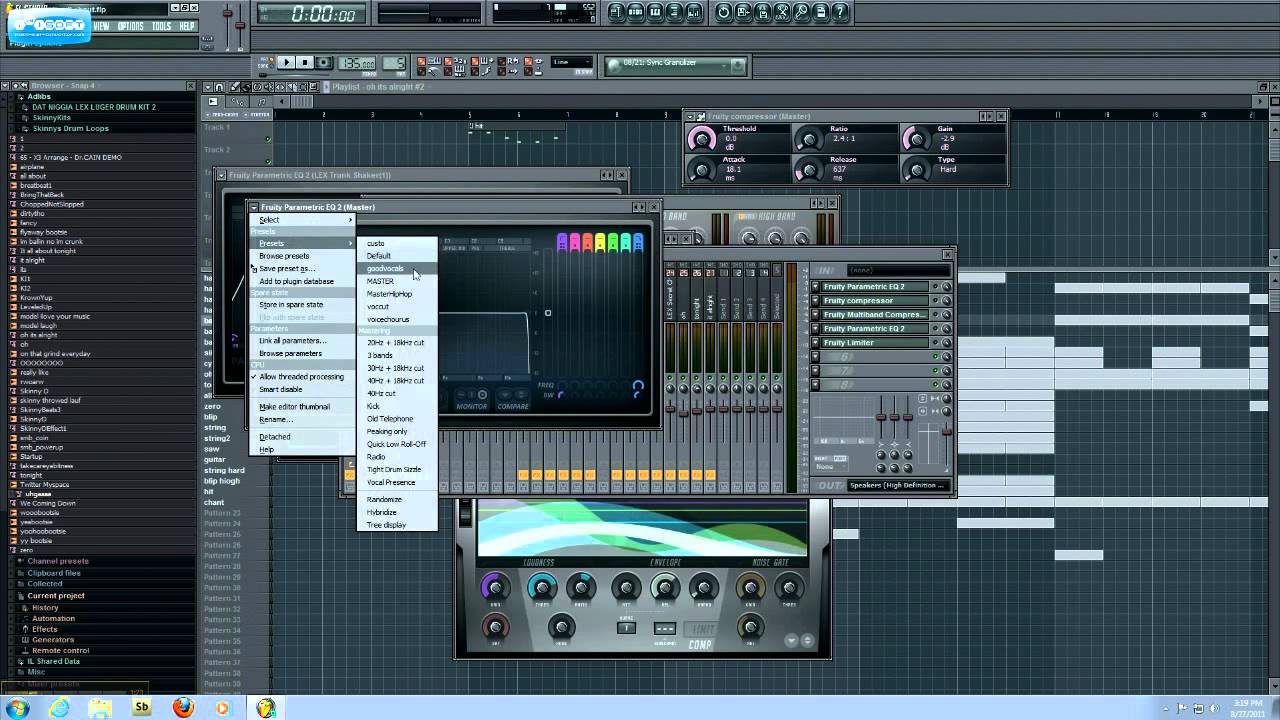Click COMPARE button in EQ window
1280x720 pixels.
[x=513, y=406]
